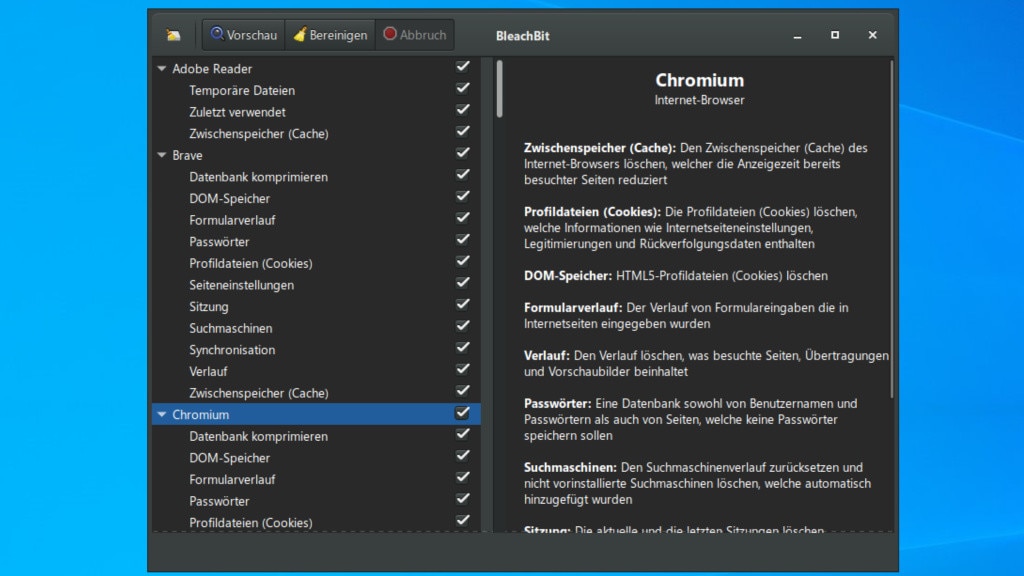Collapse the Brave tree group
The height and width of the screenshot is (576, 1024).
click(162, 155)
